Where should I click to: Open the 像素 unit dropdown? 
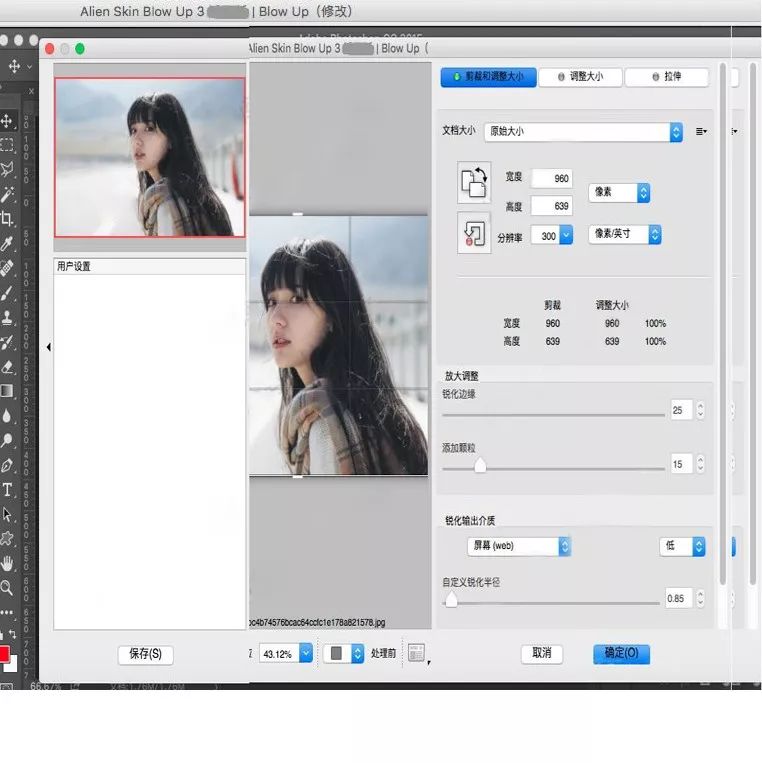(x=619, y=192)
